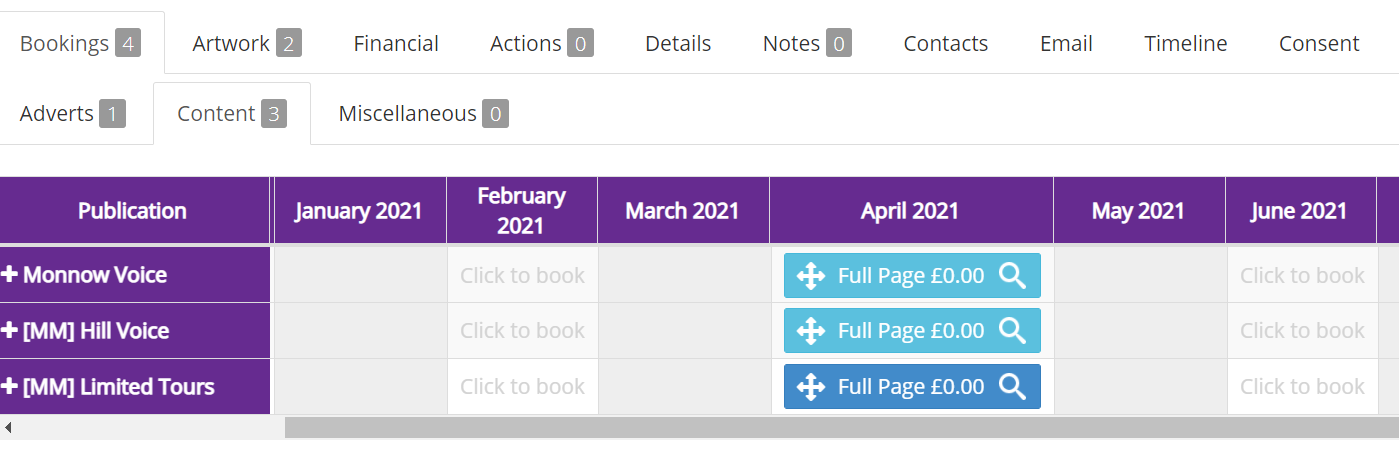
Task: Open the Consent tab
Action: coord(1319,43)
